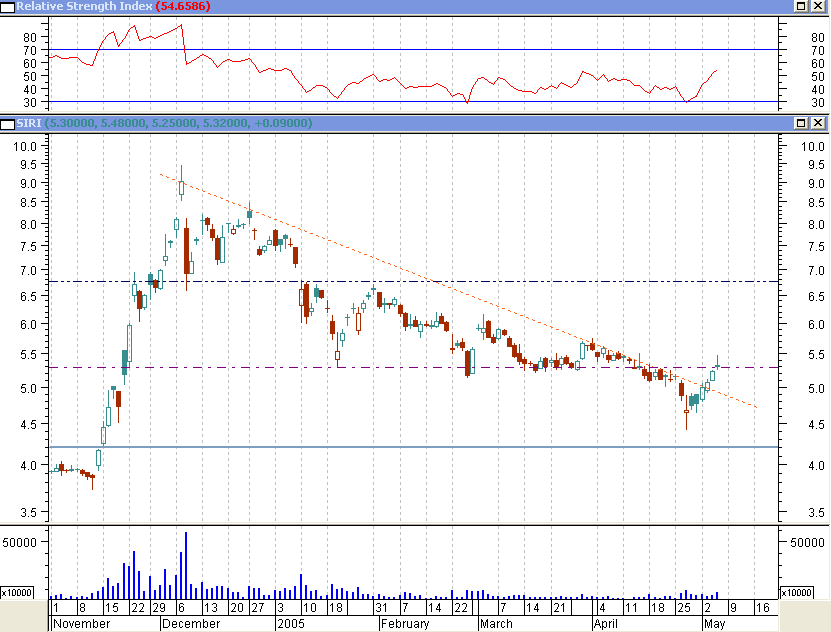
Task: Click the date label 27 in December
Action: (x=258, y=608)
